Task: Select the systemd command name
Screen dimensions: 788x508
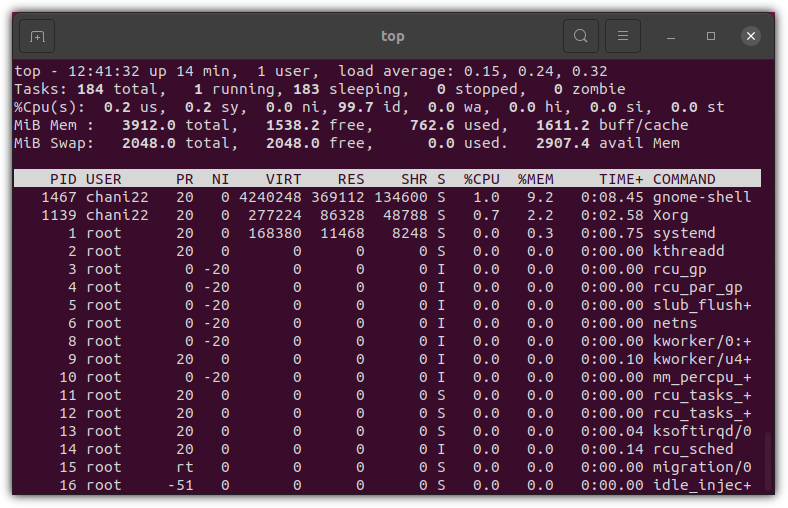Action: click(x=684, y=233)
